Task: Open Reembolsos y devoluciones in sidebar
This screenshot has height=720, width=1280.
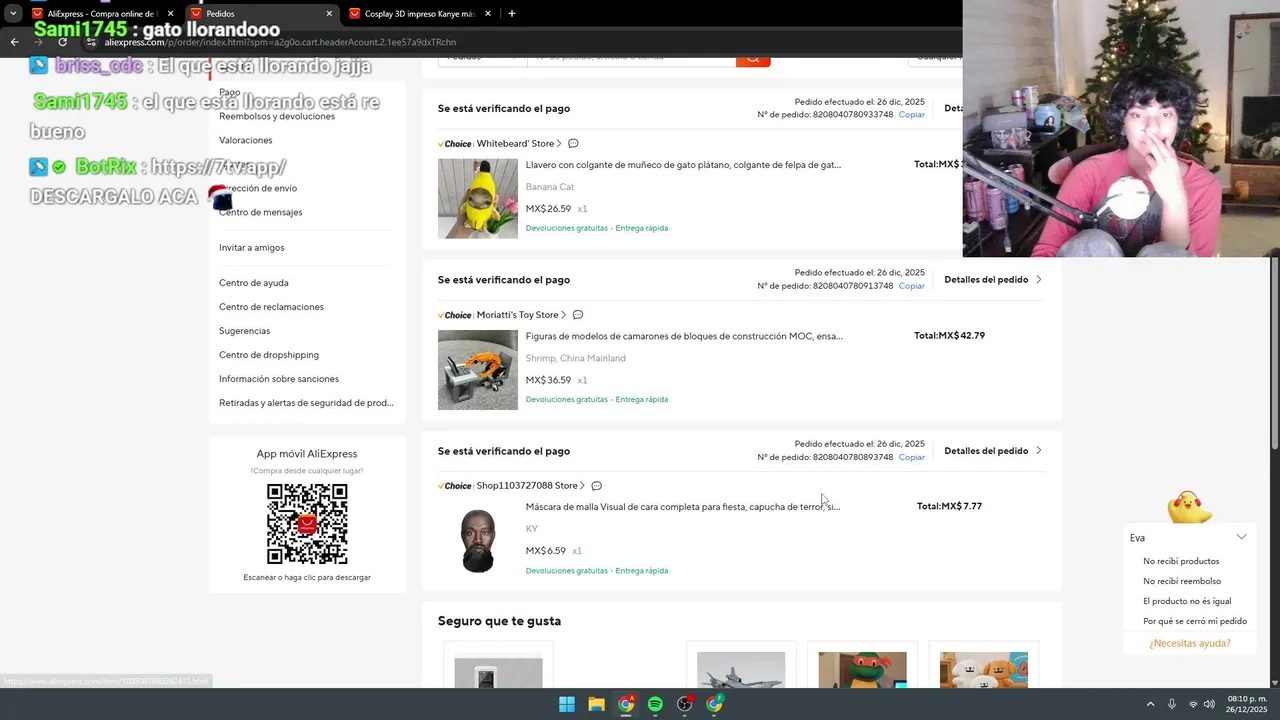Action: [277, 116]
